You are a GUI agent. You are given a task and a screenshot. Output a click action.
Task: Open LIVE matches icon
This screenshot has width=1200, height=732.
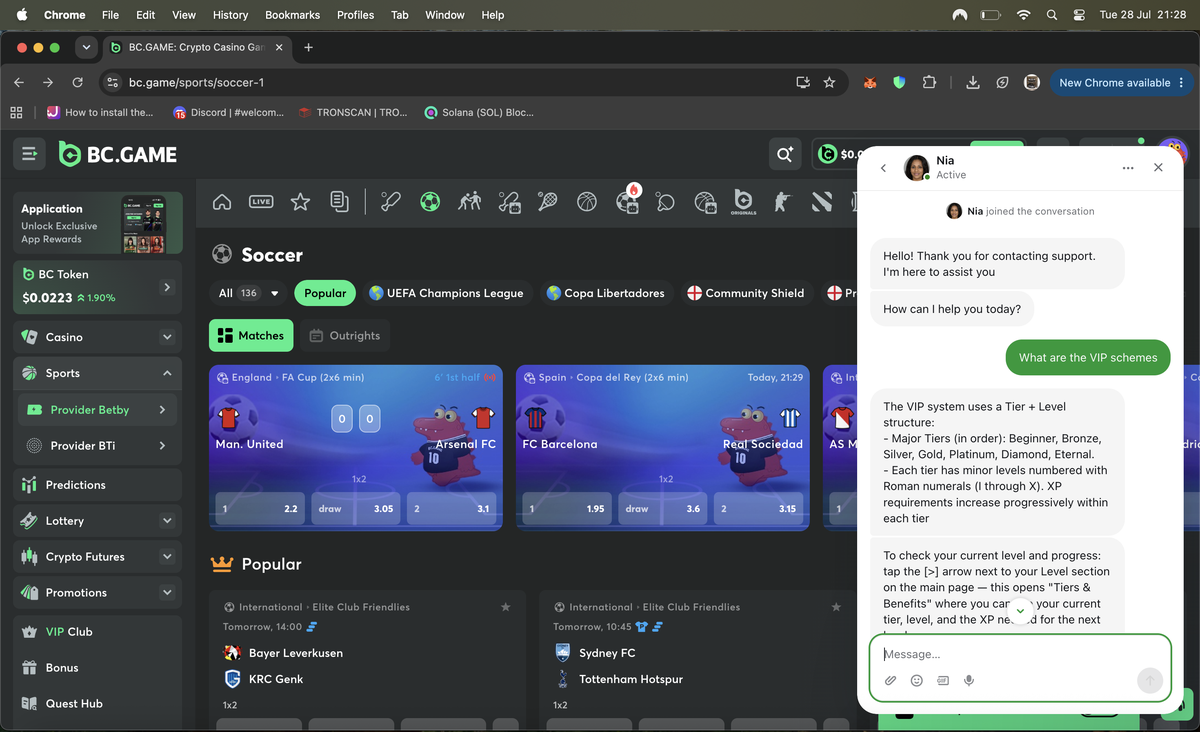tap(261, 202)
